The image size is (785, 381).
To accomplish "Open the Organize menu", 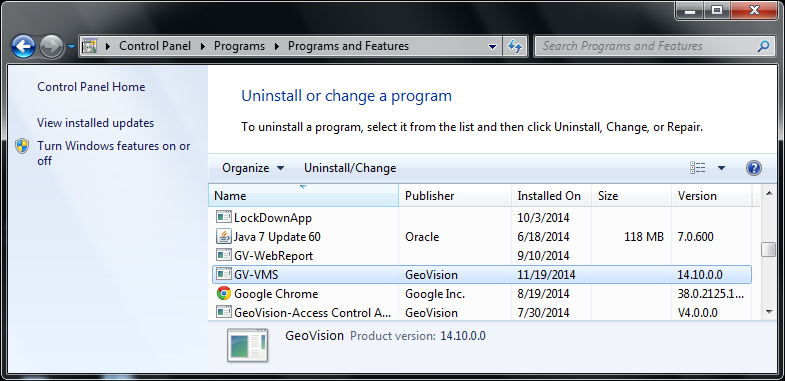I will [253, 168].
